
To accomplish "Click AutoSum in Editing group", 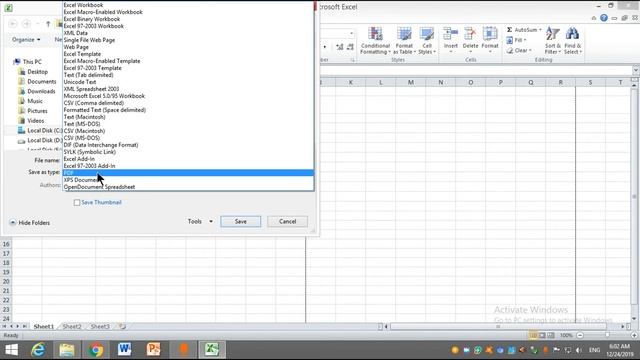I will (x=524, y=30).
